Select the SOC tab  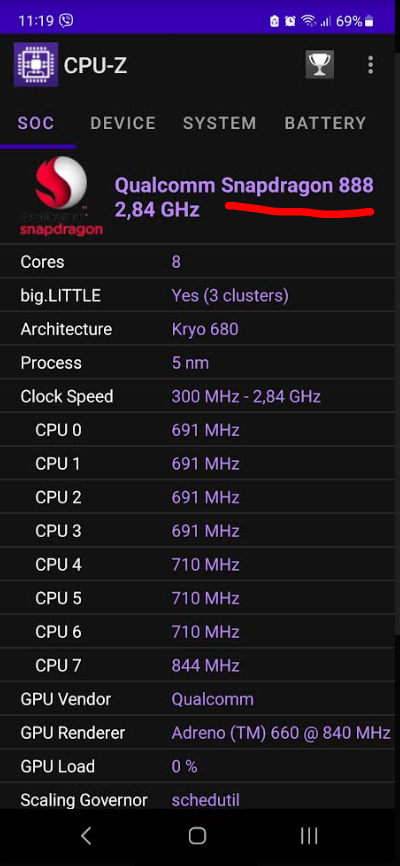(x=36, y=123)
